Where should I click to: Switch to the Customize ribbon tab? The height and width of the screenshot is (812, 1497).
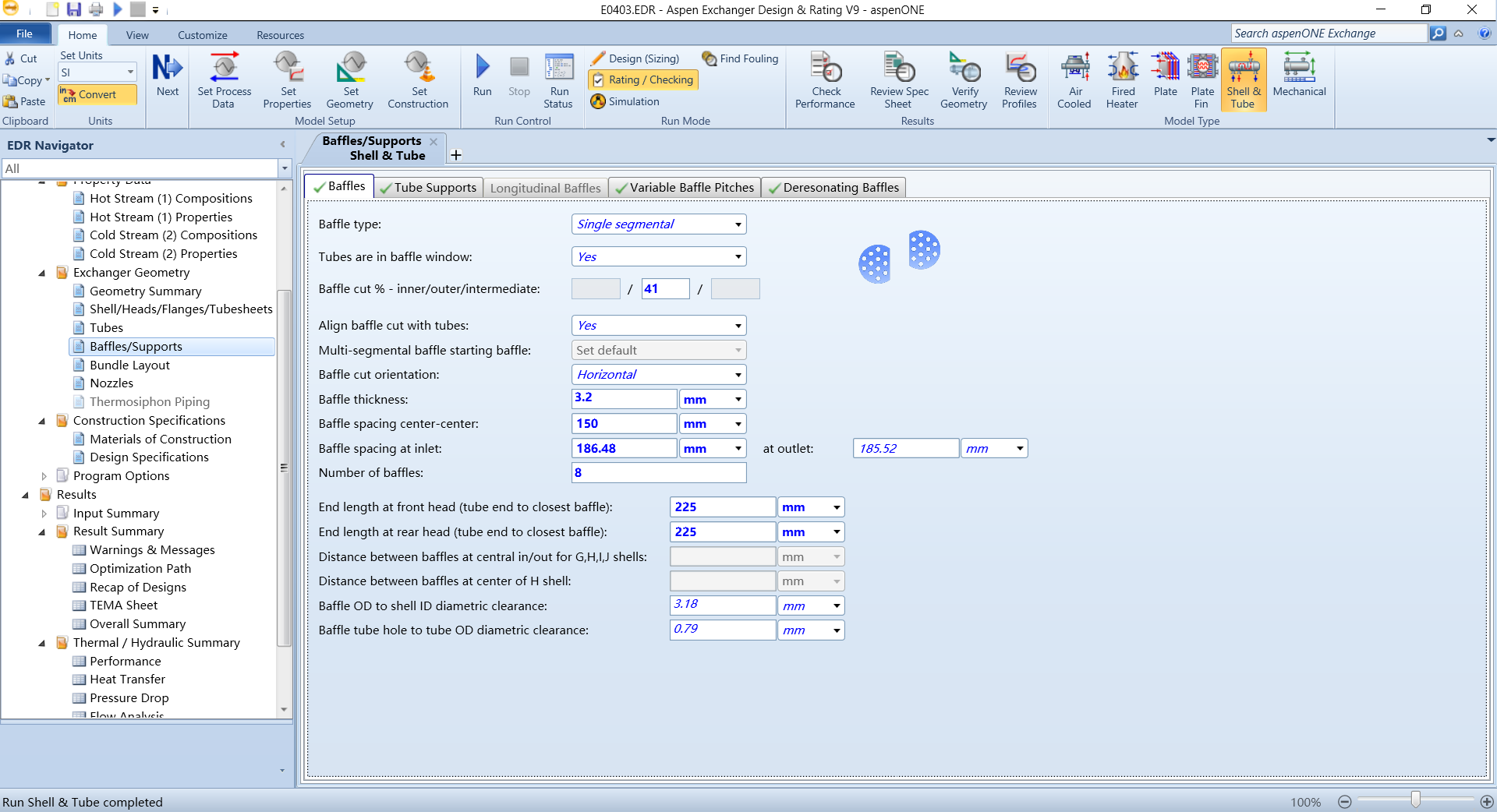click(203, 35)
